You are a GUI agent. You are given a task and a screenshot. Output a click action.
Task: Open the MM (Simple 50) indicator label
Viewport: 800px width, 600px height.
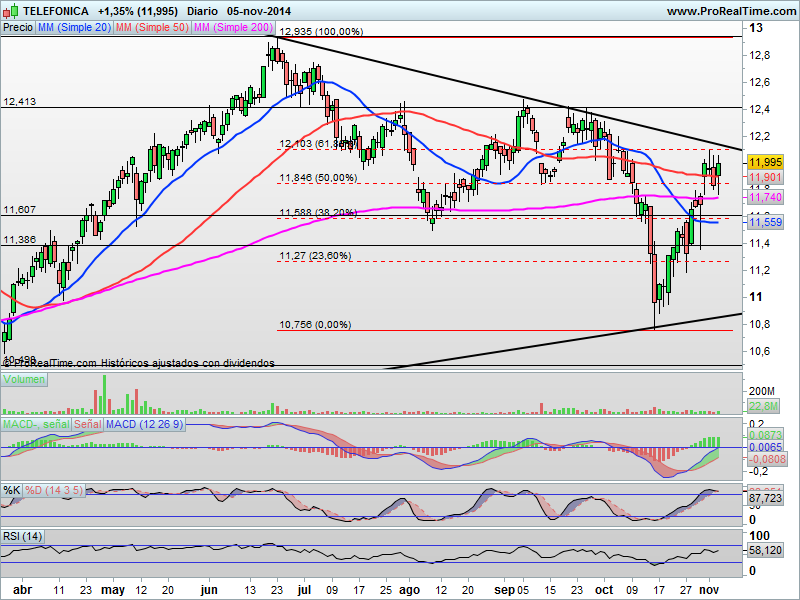click(x=152, y=28)
